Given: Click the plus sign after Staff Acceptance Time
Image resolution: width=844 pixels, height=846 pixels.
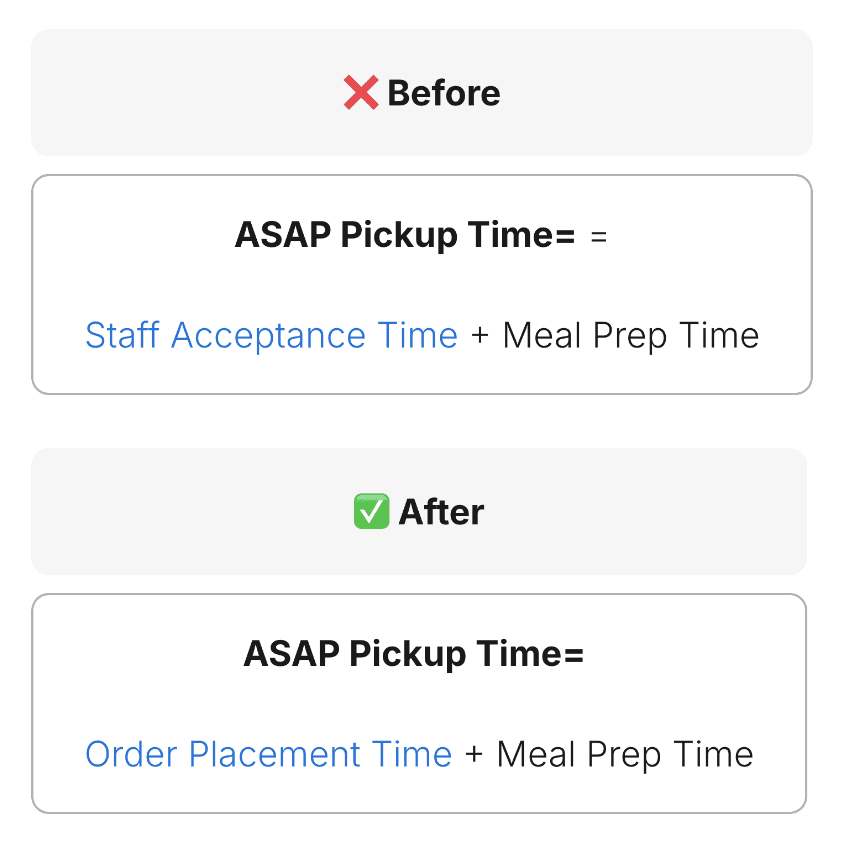Looking at the screenshot, I should (480, 337).
